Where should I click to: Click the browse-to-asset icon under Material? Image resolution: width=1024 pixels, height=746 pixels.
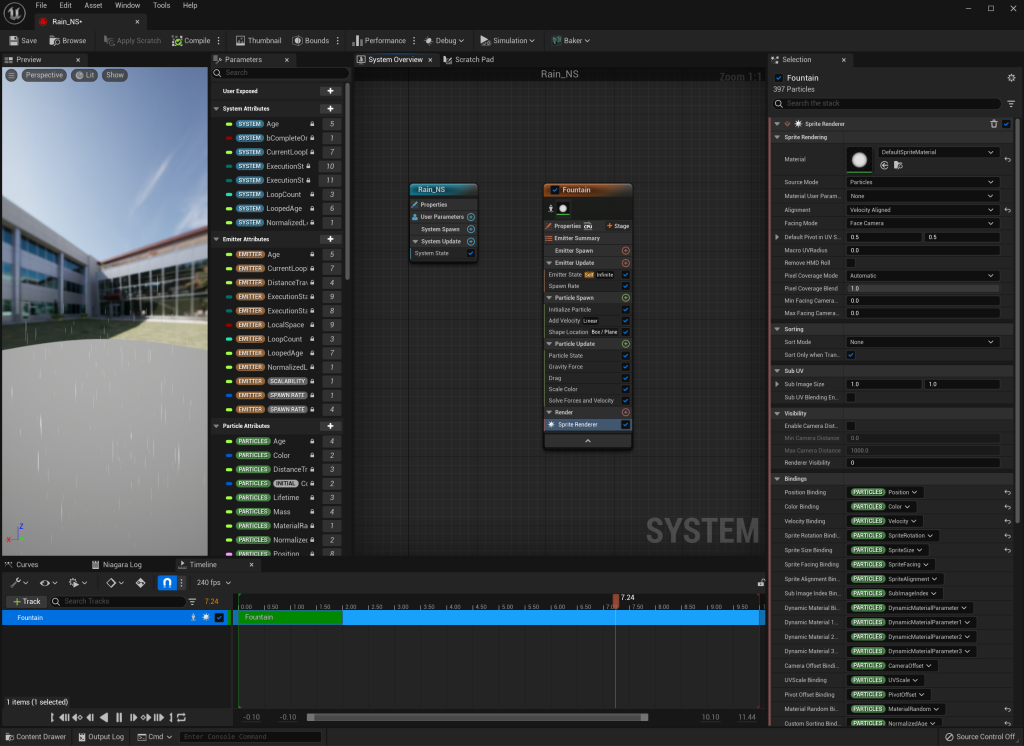coord(898,165)
